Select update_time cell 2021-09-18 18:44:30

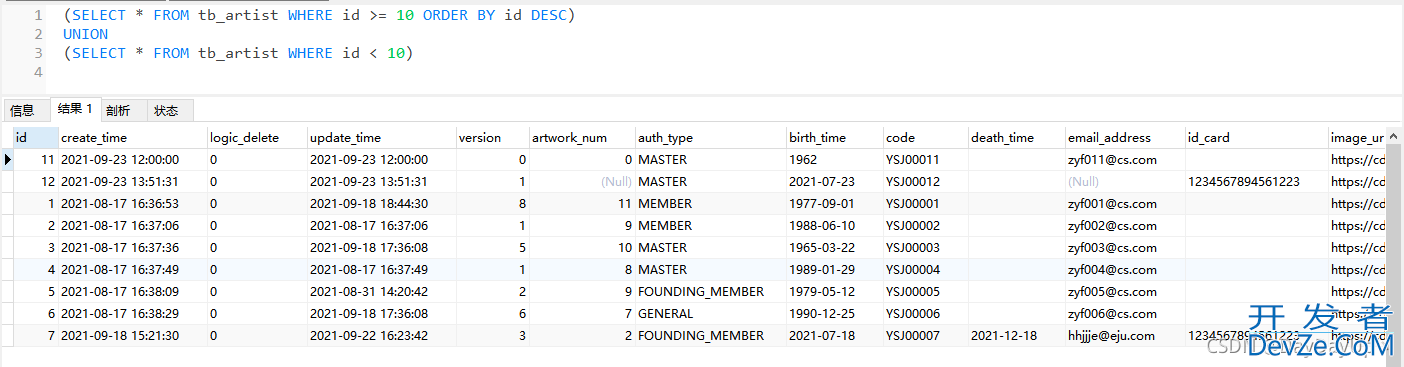381,204
